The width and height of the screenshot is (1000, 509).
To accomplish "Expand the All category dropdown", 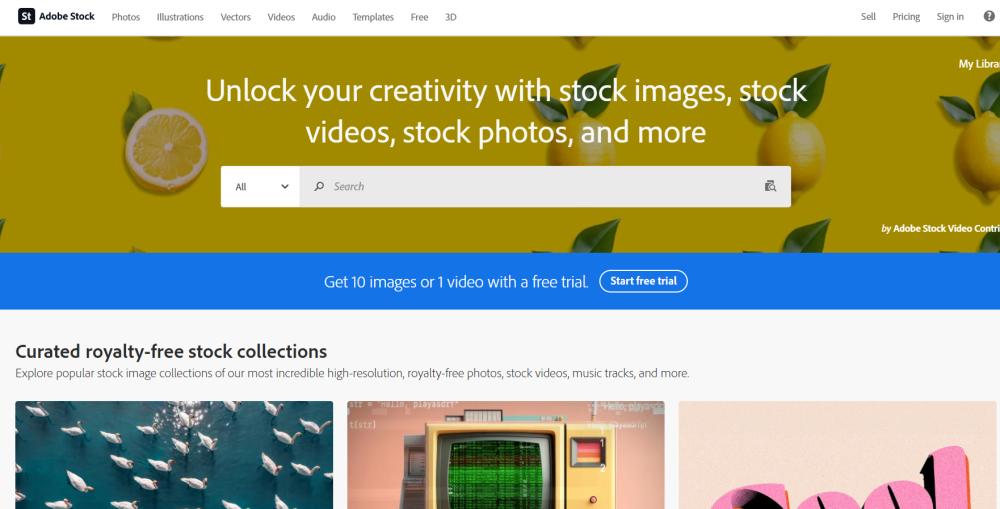I will pyautogui.click(x=260, y=186).
